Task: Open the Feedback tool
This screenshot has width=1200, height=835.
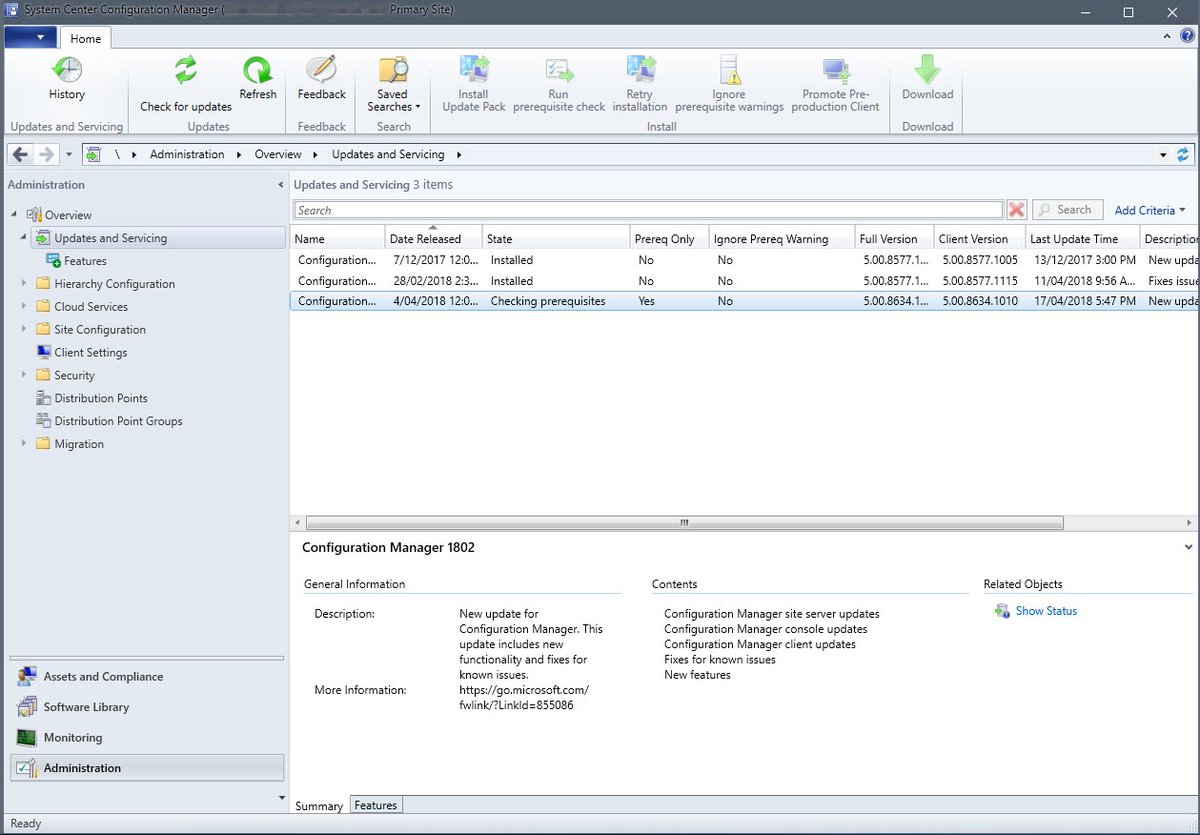Action: point(320,80)
